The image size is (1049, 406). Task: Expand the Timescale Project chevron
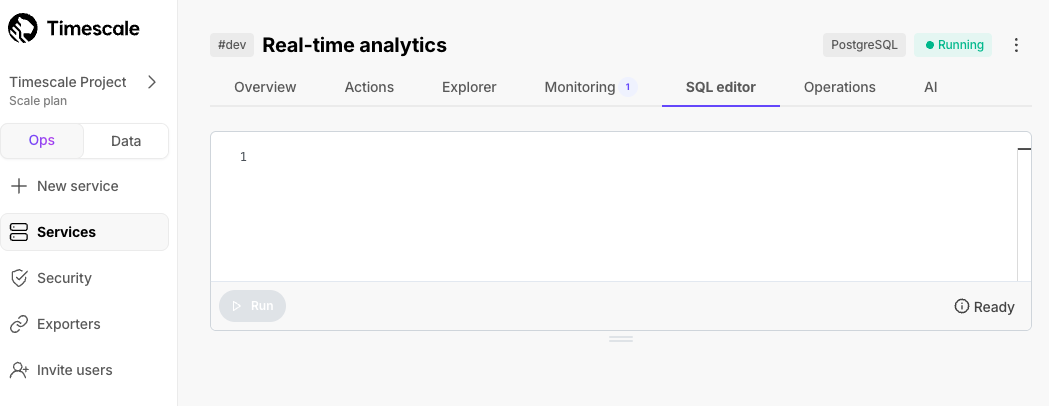pyautogui.click(x=152, y=82)
